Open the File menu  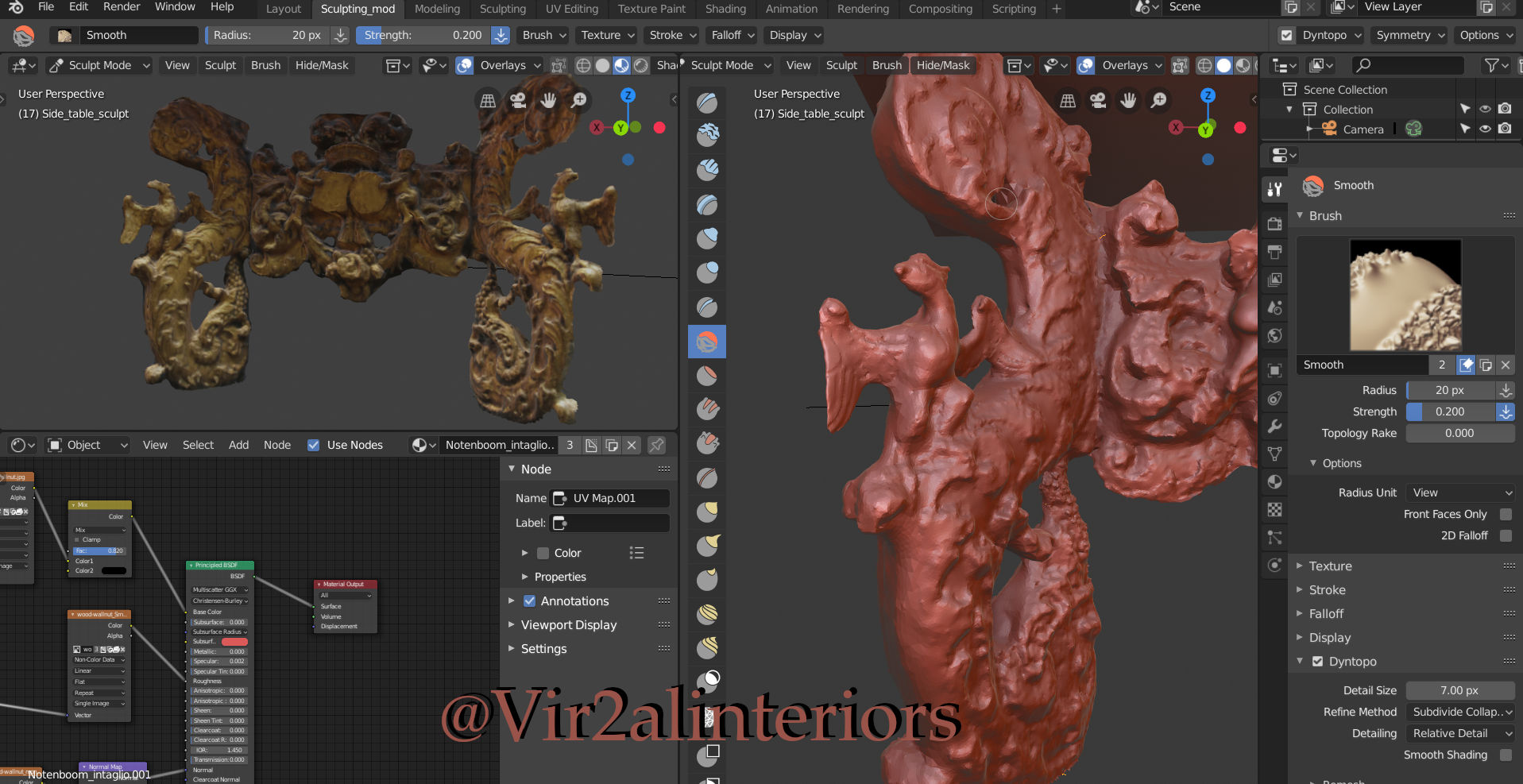point(46,7)
